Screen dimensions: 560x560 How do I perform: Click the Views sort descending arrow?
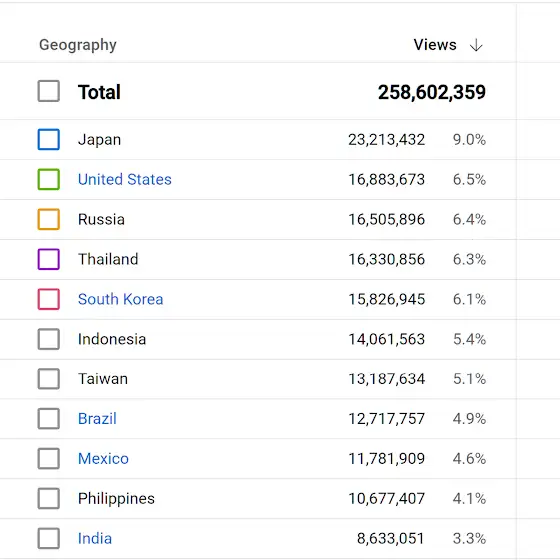[x=476, y=45]
